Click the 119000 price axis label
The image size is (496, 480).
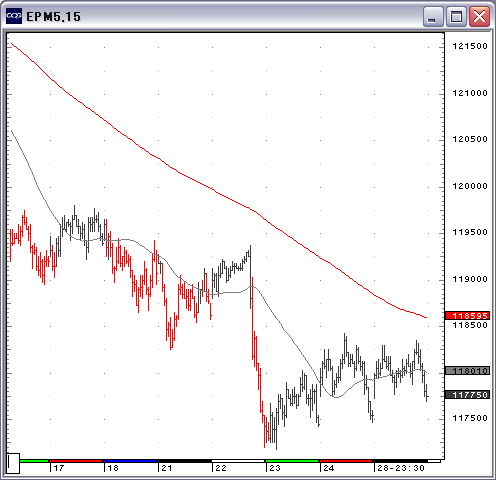pyautogui.click(x=470, y=279)
